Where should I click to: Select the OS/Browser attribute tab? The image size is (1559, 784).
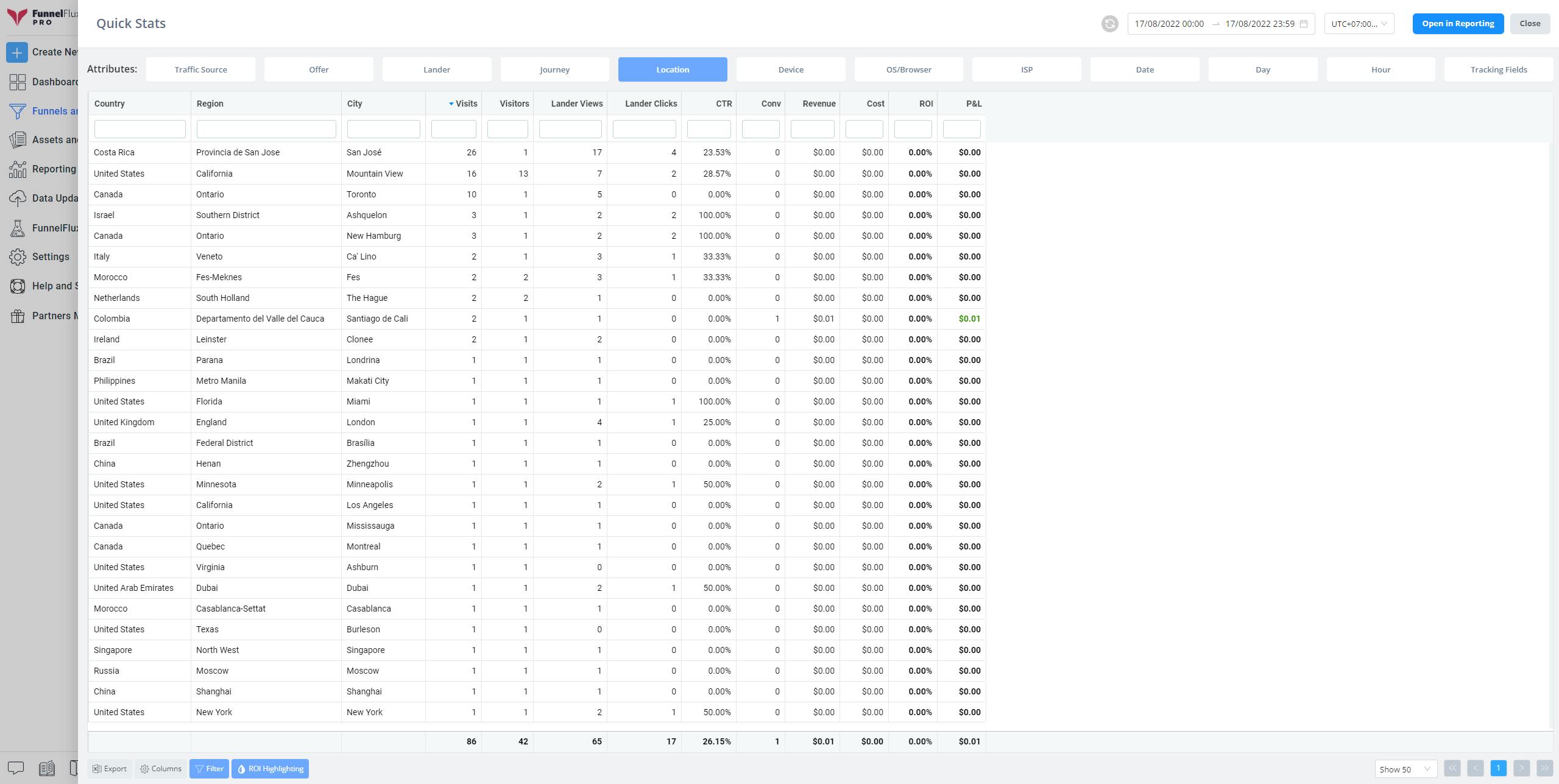tap(908, 69)
